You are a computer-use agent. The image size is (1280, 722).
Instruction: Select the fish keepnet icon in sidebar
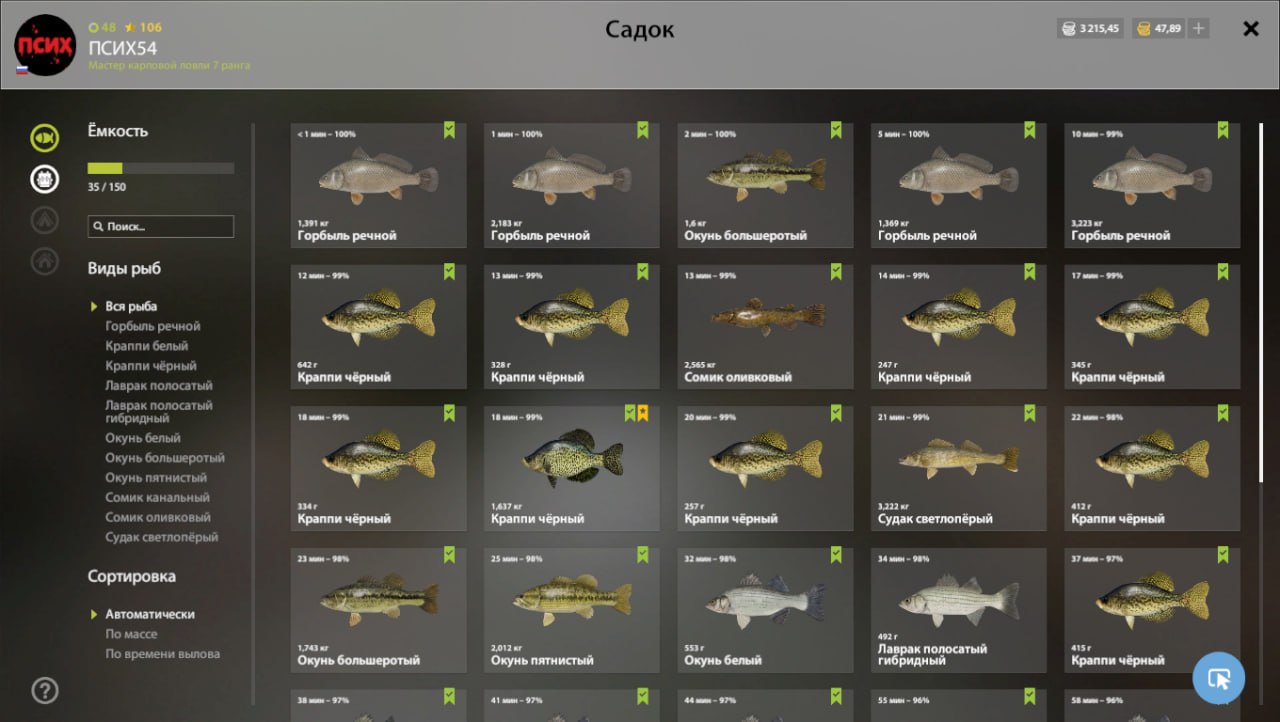[x=44, y=137]
